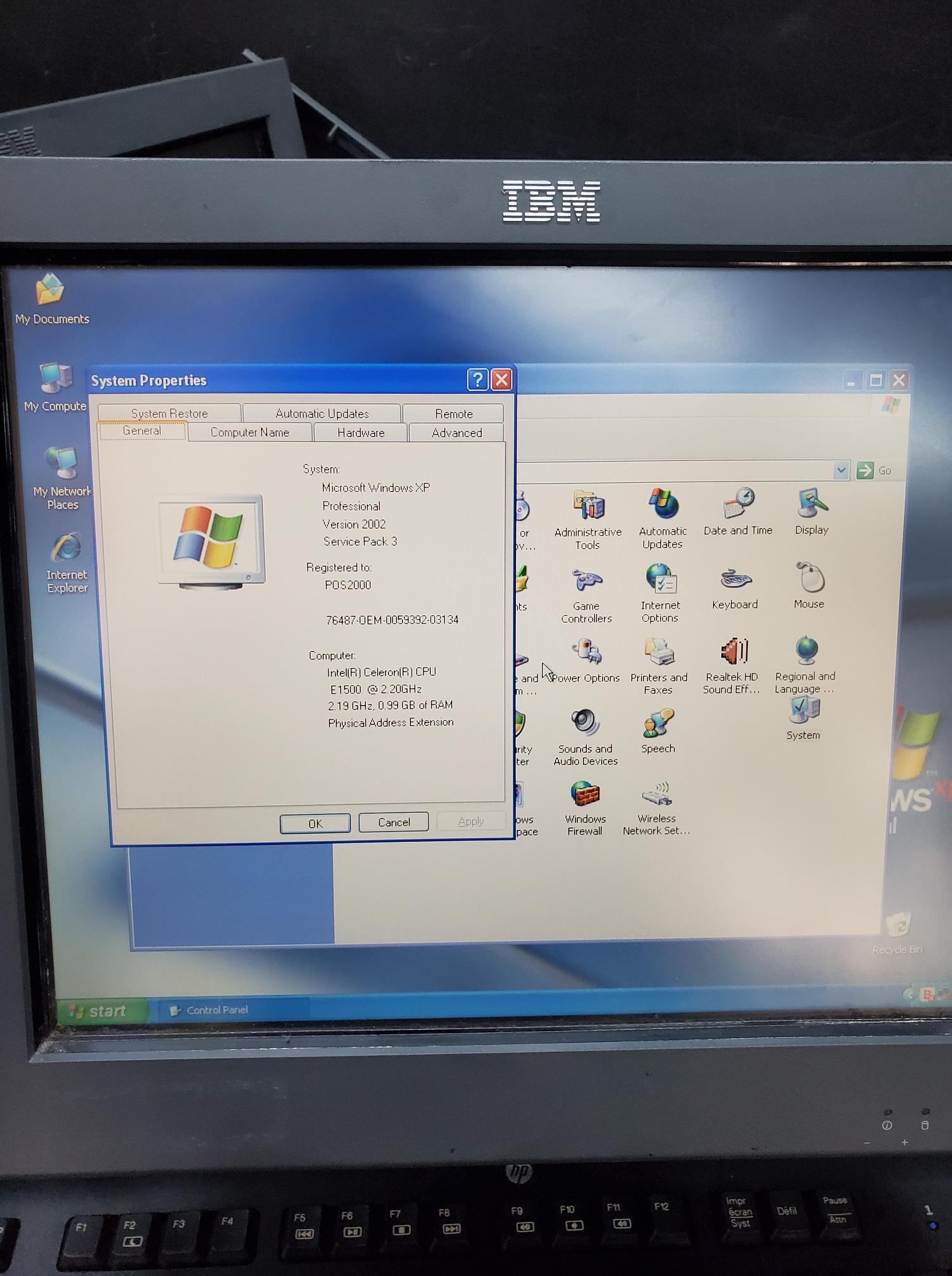Click the Physical Address Extension text

click(x=391, y=722)
